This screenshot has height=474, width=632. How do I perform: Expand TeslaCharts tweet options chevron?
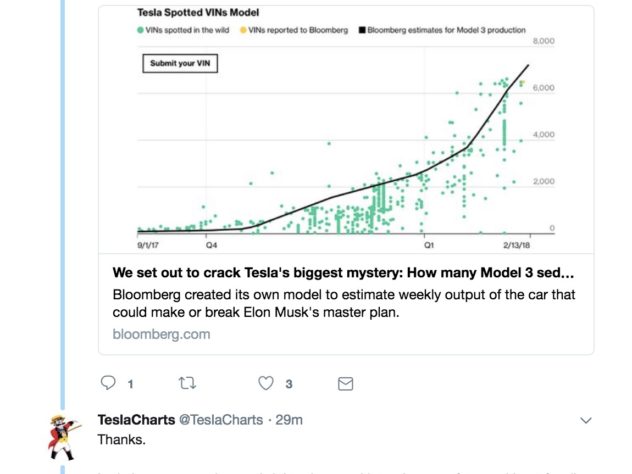click(x=586, y=420)
